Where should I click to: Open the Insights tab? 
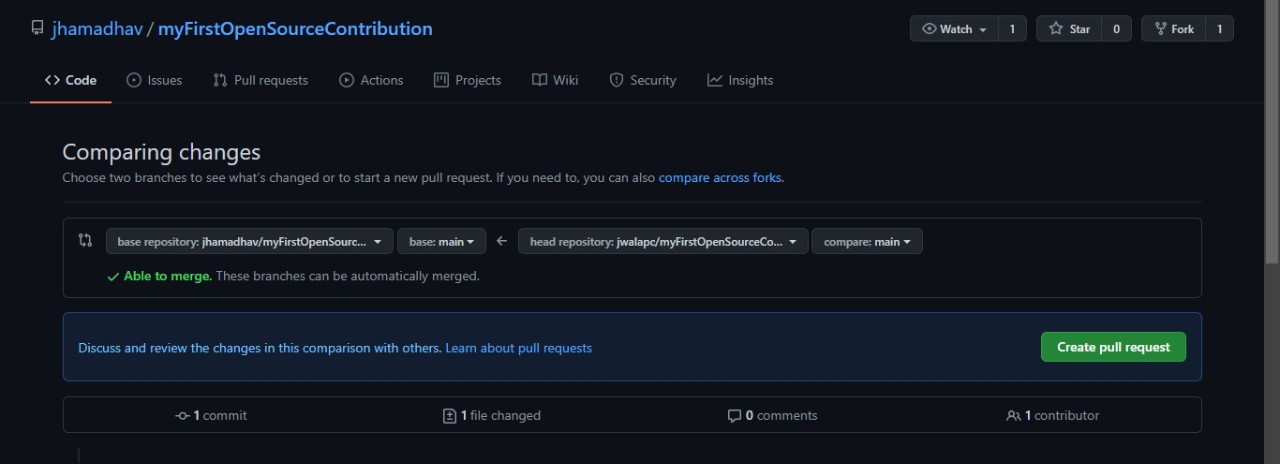tap(740, 80)
